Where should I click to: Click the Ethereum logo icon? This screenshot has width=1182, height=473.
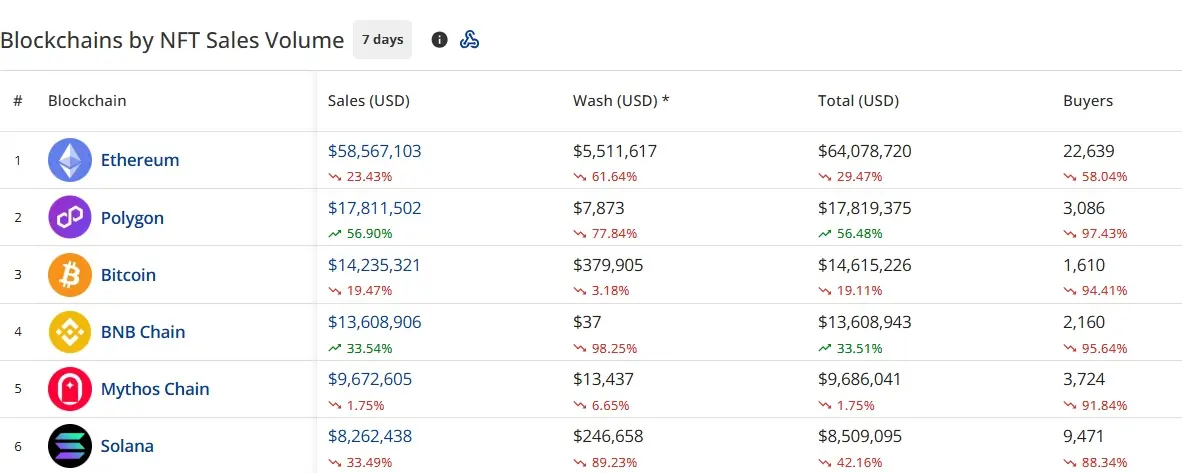point(70,160)
